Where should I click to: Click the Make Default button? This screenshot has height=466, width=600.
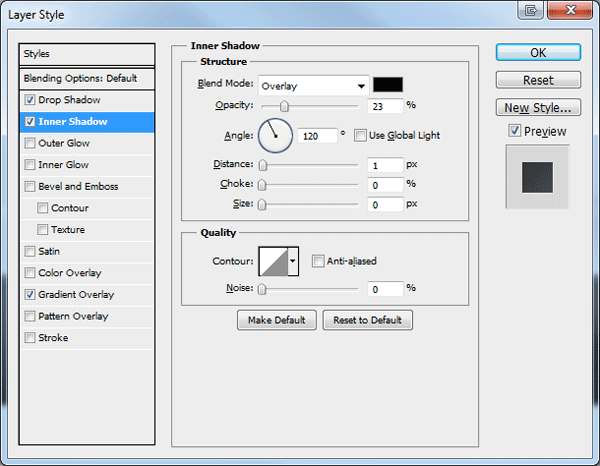click(x=277, y=320)
